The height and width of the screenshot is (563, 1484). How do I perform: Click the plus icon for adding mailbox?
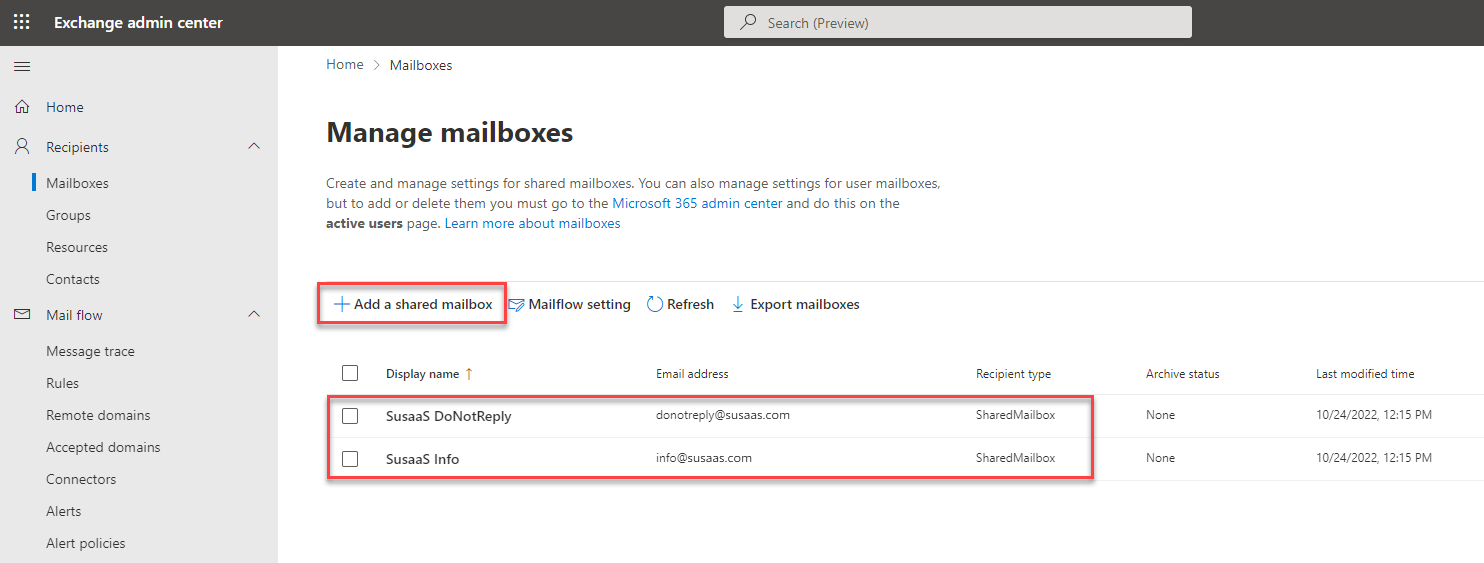[x=341, y=304]
